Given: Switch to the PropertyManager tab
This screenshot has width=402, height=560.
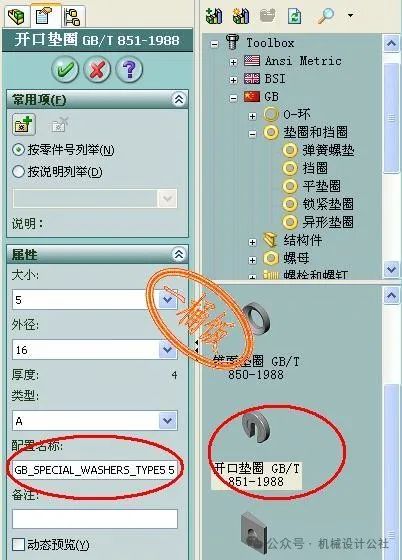Looking at the screenshot, I should coord(45,16).
